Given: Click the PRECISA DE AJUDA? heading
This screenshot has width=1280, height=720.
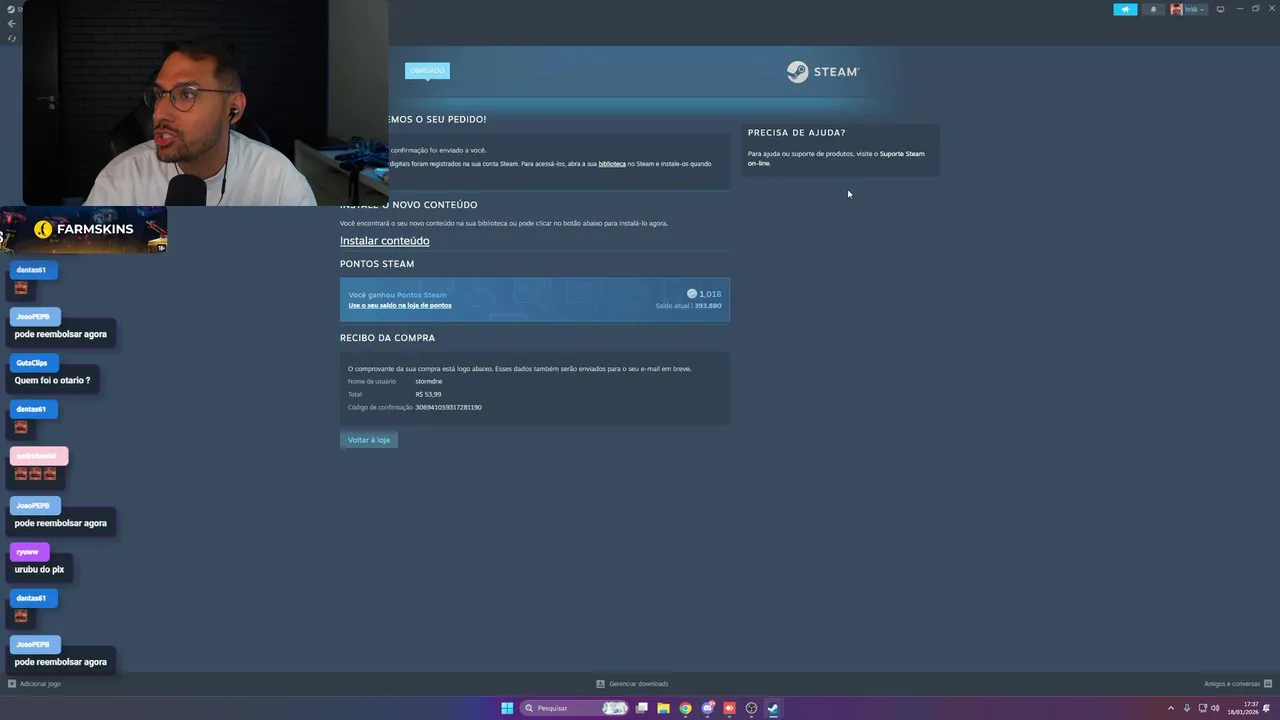Looking at the screenshot, I should 796,132.
